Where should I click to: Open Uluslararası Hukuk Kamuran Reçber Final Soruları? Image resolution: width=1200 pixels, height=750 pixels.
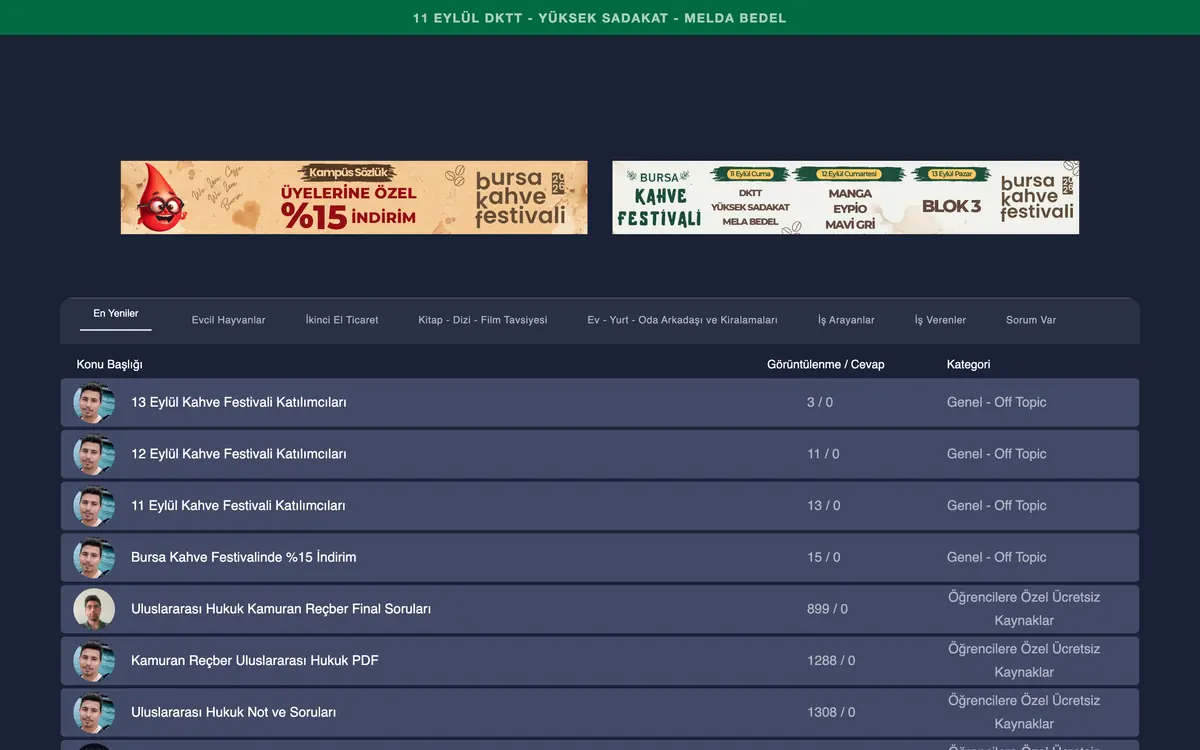coord(281,609)
